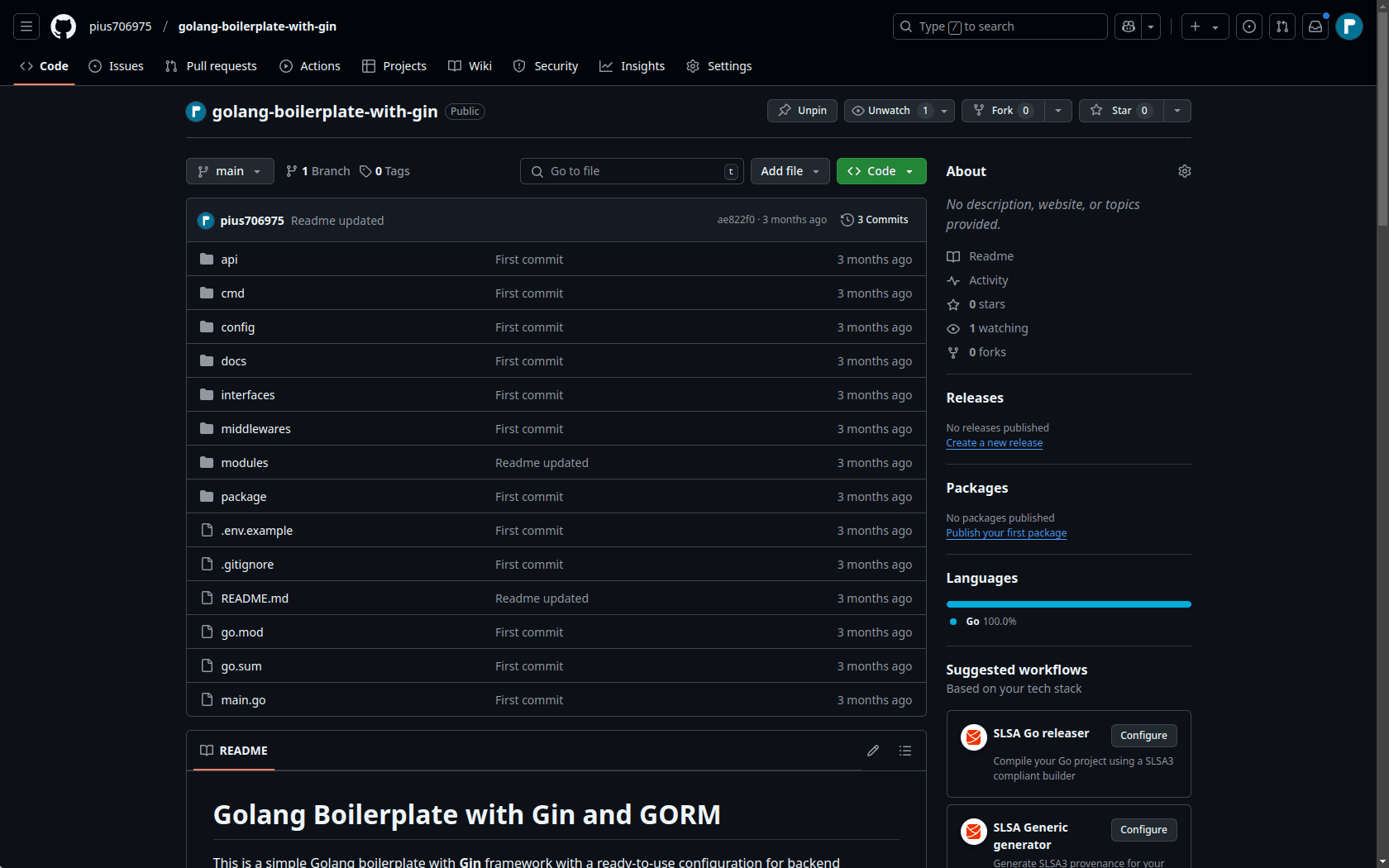The width and height of the screenshot is (1389, 868).
Task: Open the README.md file
Action: (x=255, y=599)
